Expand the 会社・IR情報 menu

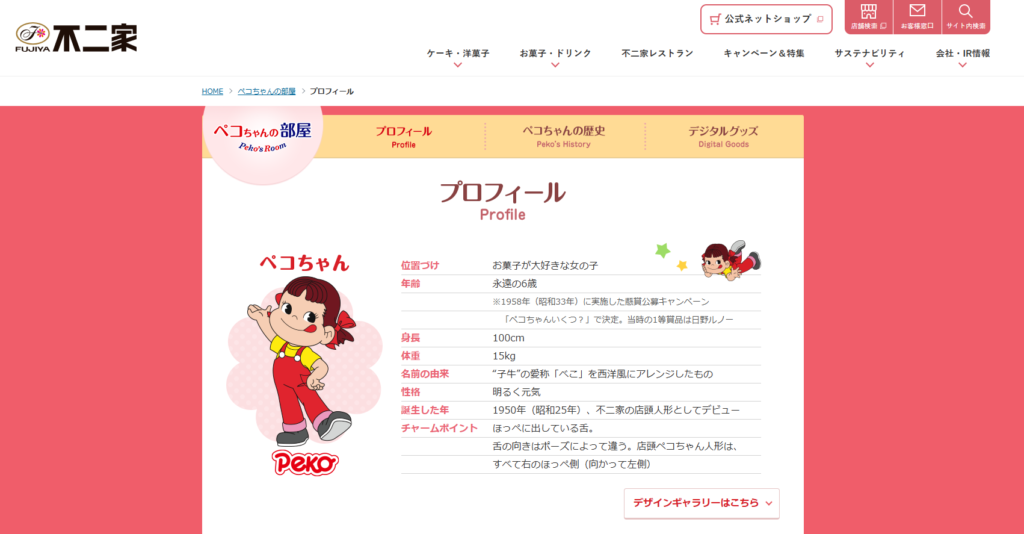962,54
